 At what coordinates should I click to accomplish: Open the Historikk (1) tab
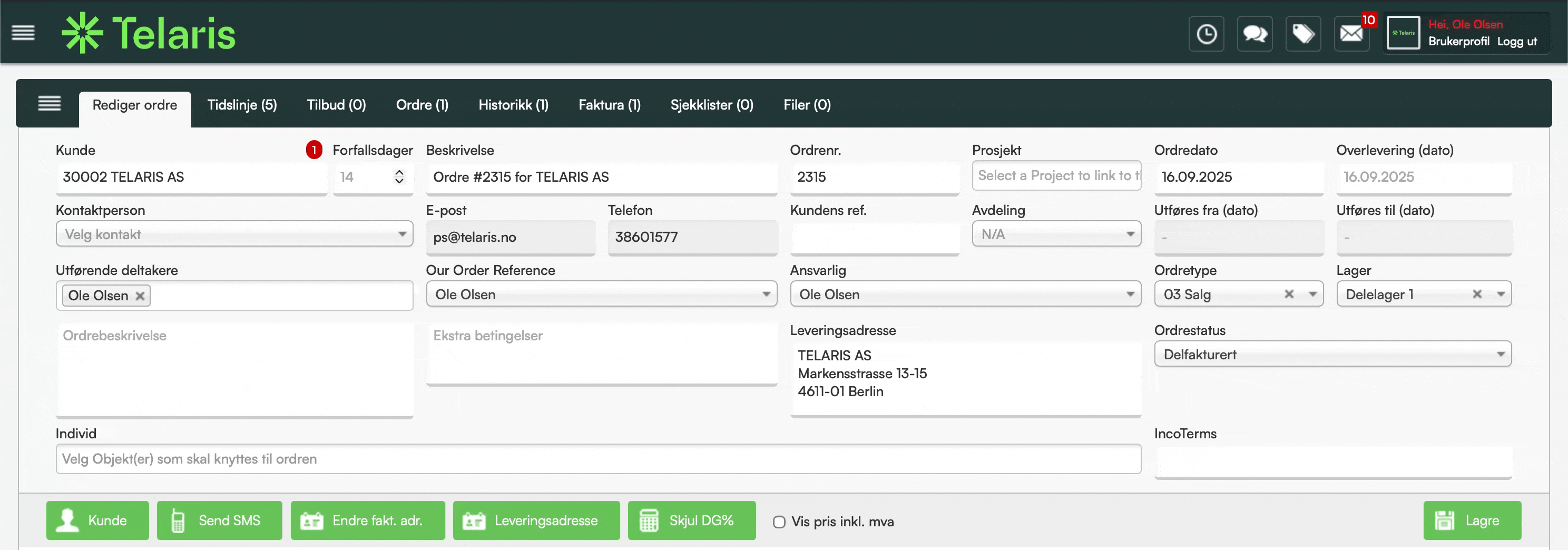point(514,105)
